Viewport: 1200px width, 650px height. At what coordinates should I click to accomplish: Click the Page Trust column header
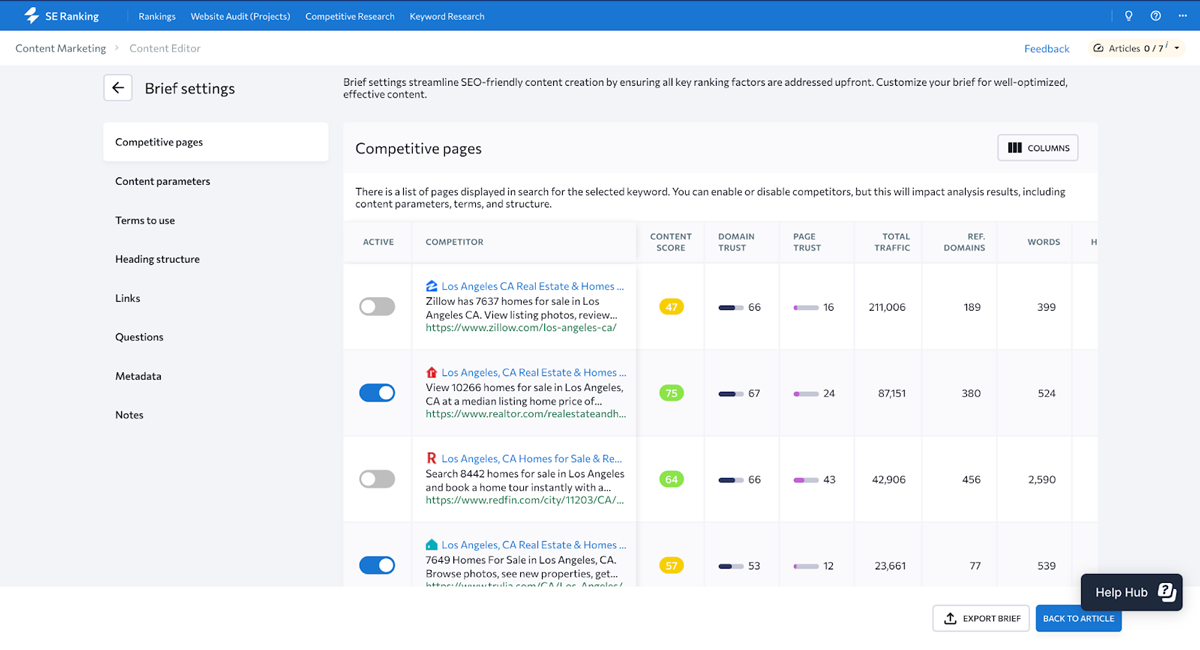(805, 242)
